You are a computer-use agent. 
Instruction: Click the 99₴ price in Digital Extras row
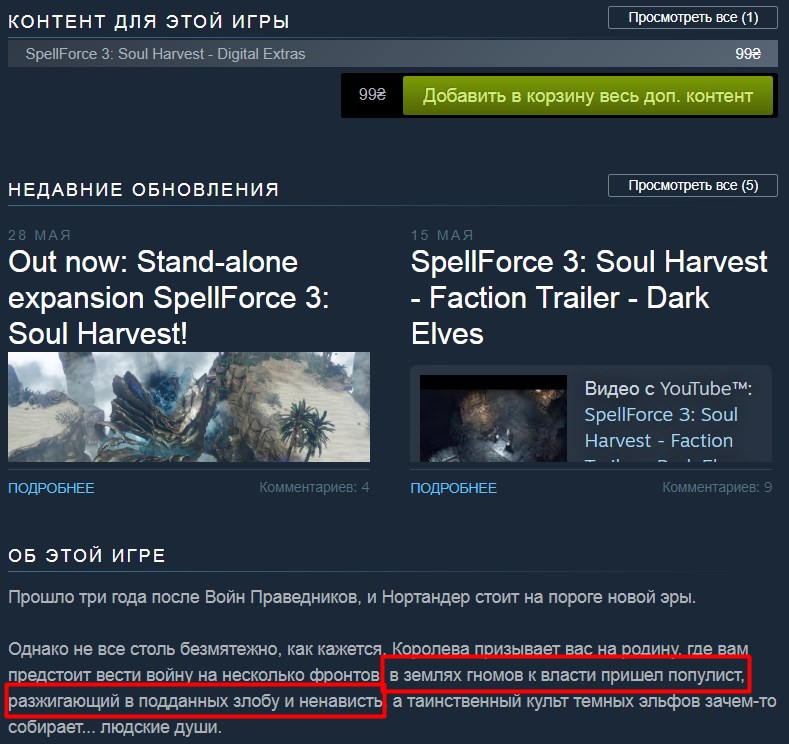pyautogui.click(x=748, y=53)
